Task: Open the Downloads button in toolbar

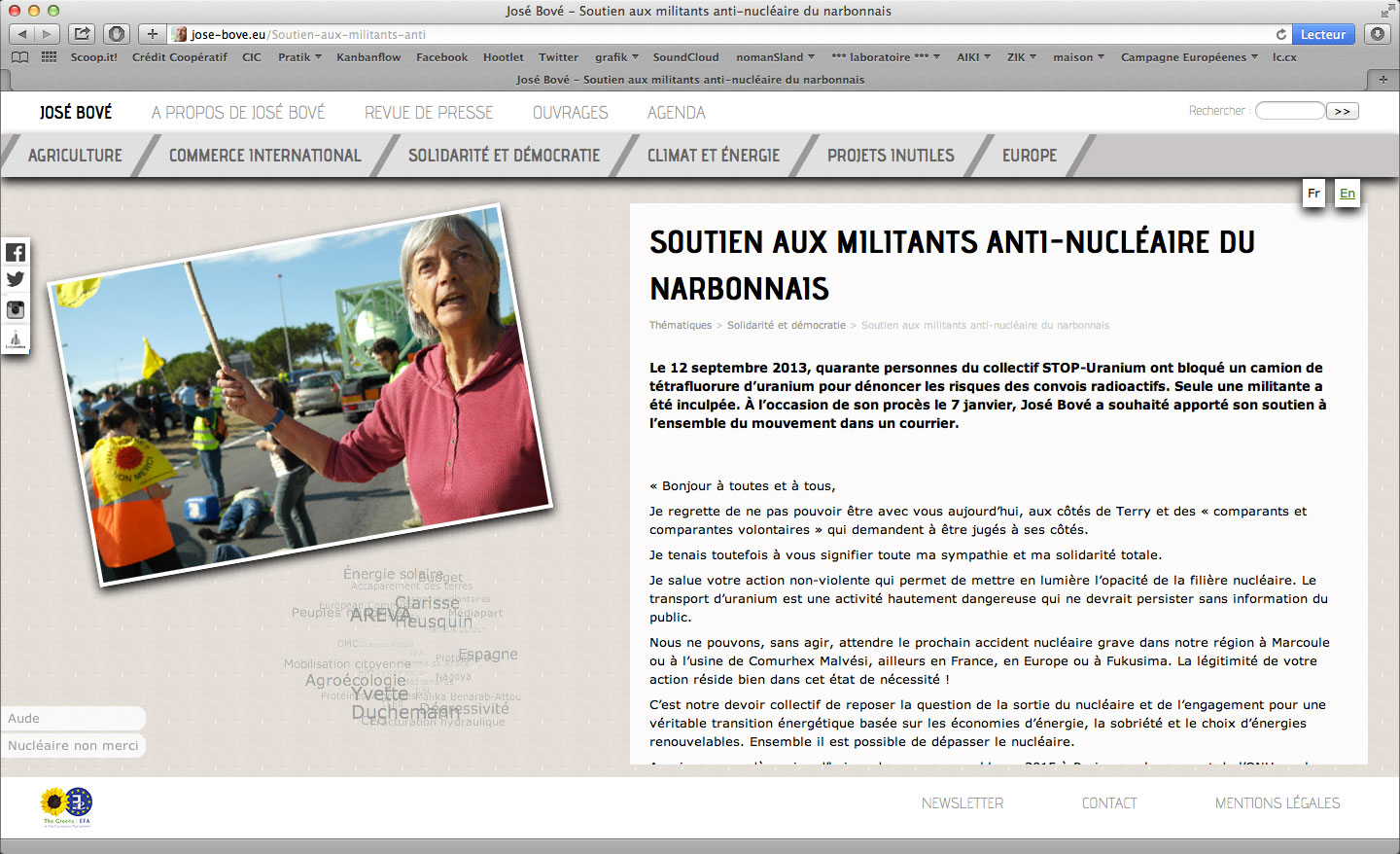Action: (x=1378, y=34)
